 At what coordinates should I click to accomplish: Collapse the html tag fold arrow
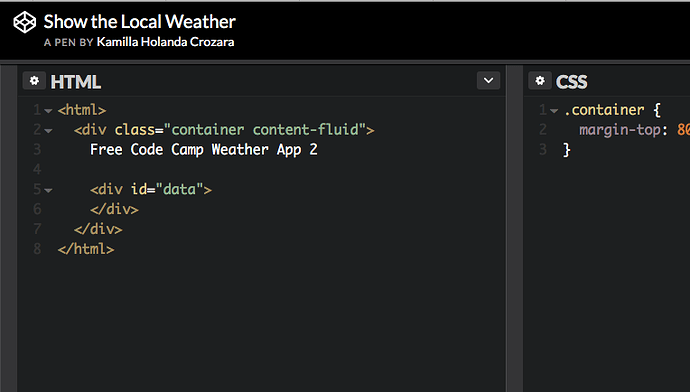pyautogui.click(x=48, y=110)
